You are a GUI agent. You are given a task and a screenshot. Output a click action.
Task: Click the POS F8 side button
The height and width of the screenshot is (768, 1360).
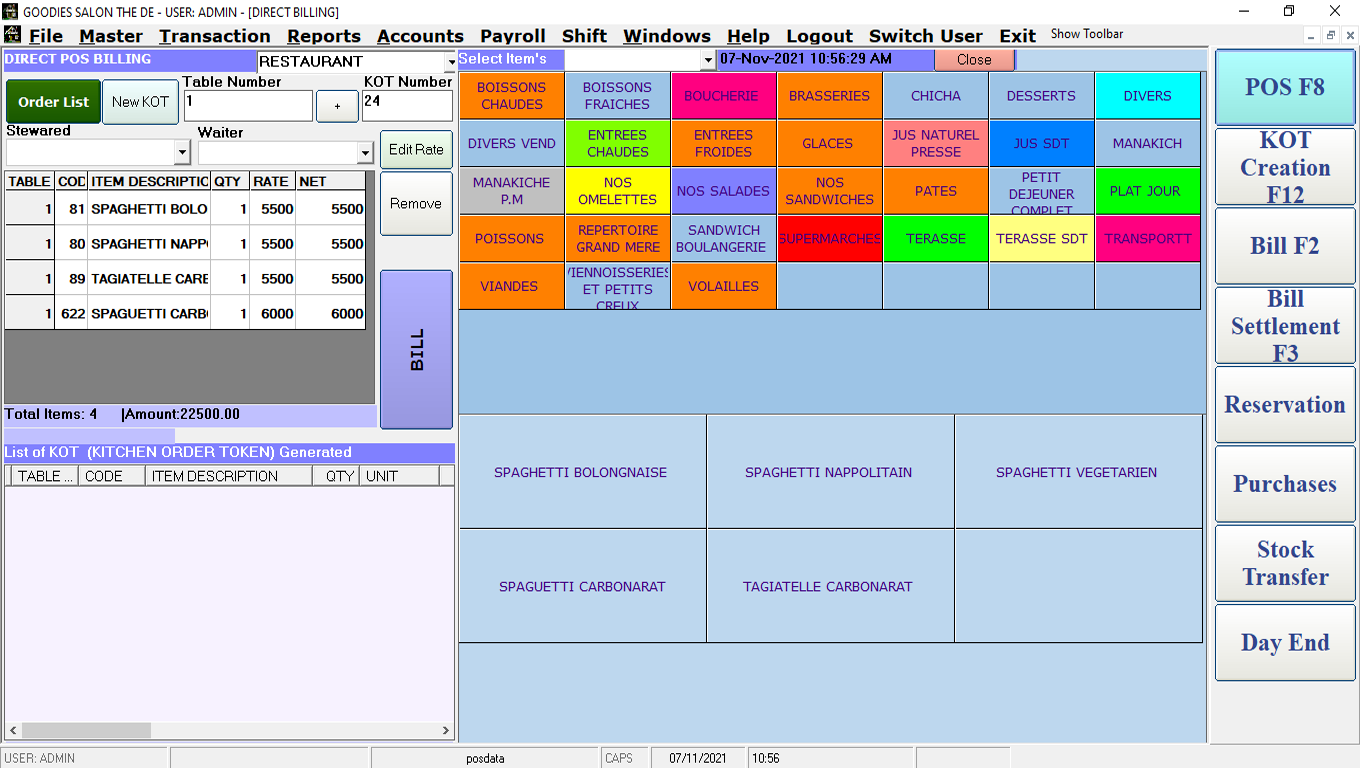point(1285,87)
